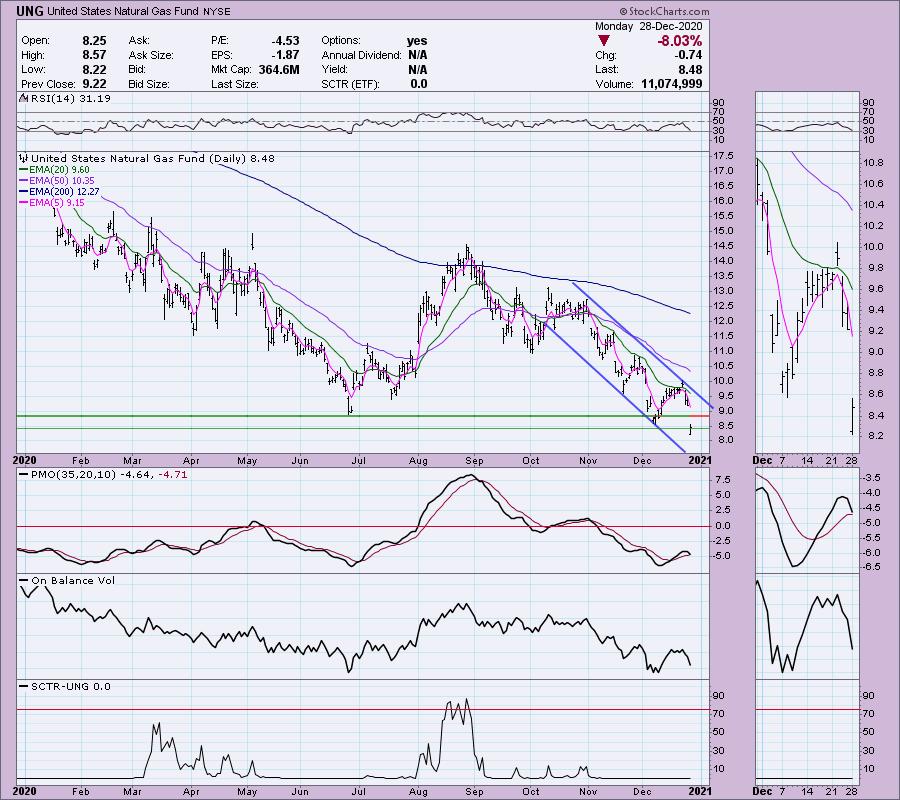The height and width of the screenshot is (800, 900).
Task: Click the dark blue EMA(200) legend line
Action: [24, 192]
